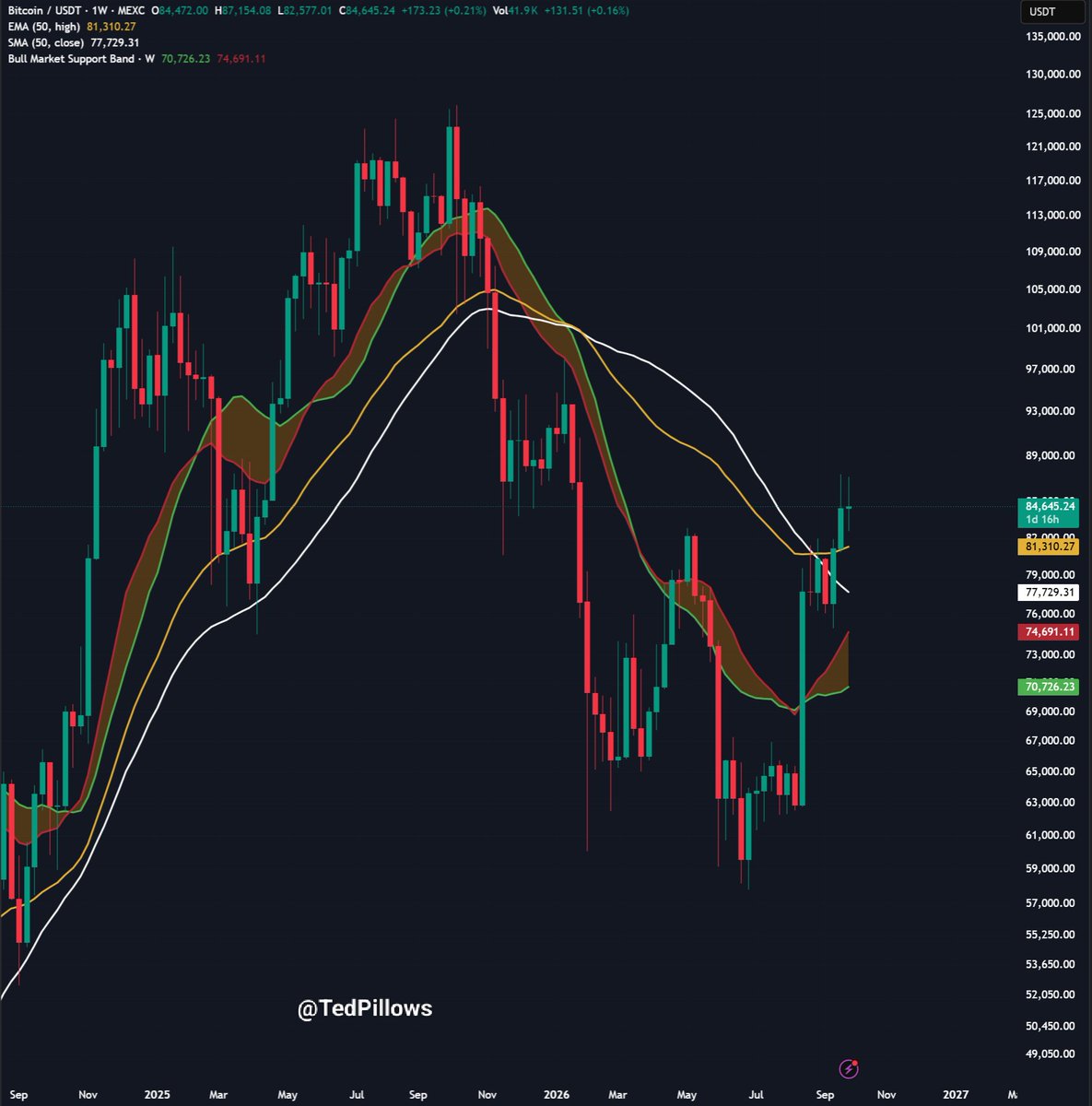
Task: Click the red 74,691.11 band price label
Action: (1050, 632)
